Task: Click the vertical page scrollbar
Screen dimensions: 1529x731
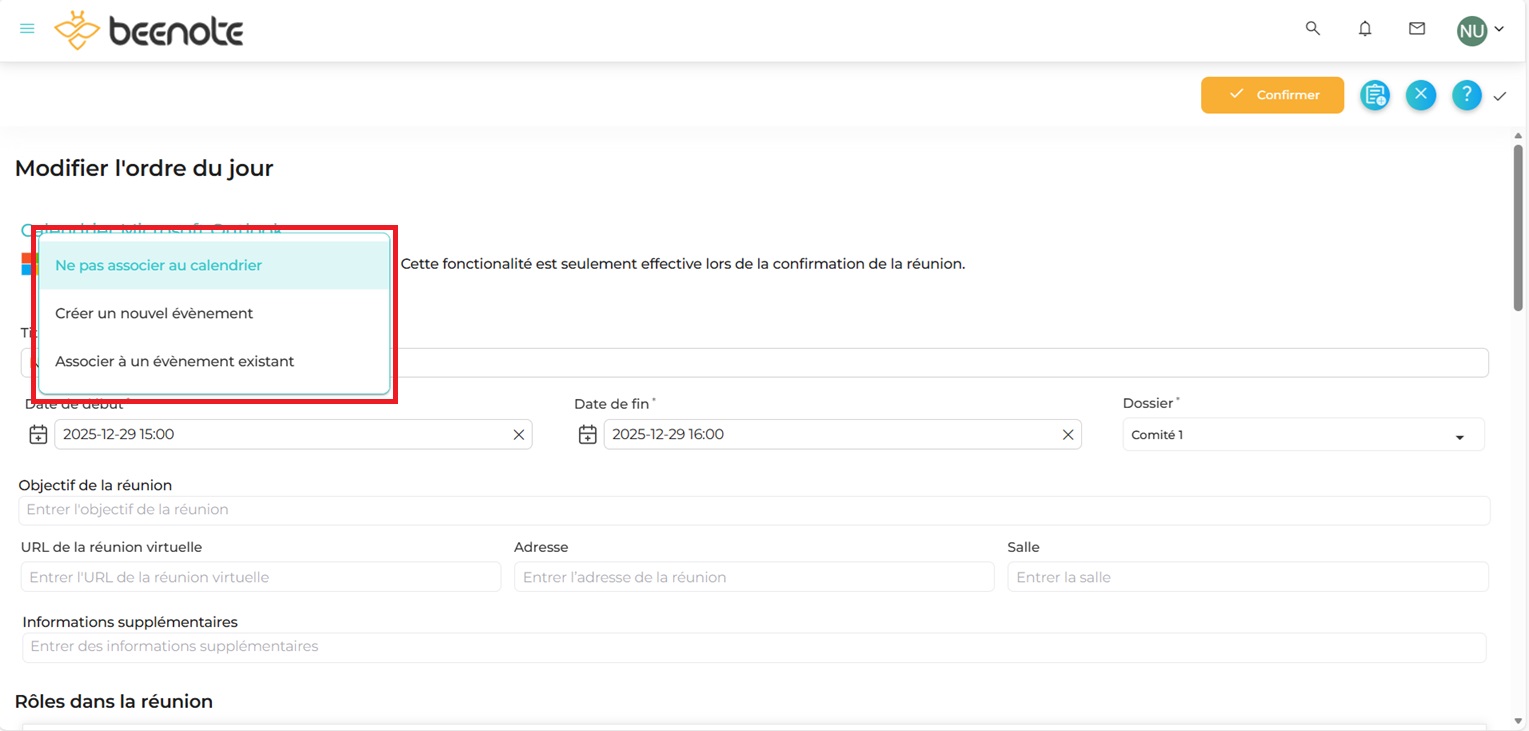Action: click(x=1518, y=230)
